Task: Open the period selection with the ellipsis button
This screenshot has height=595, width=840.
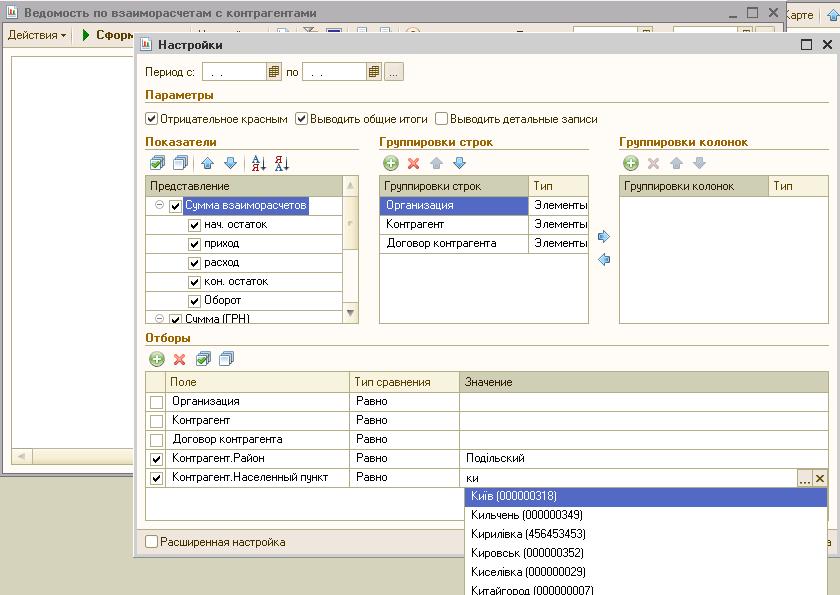Action: pyautogui.click(x=393, y=72)
